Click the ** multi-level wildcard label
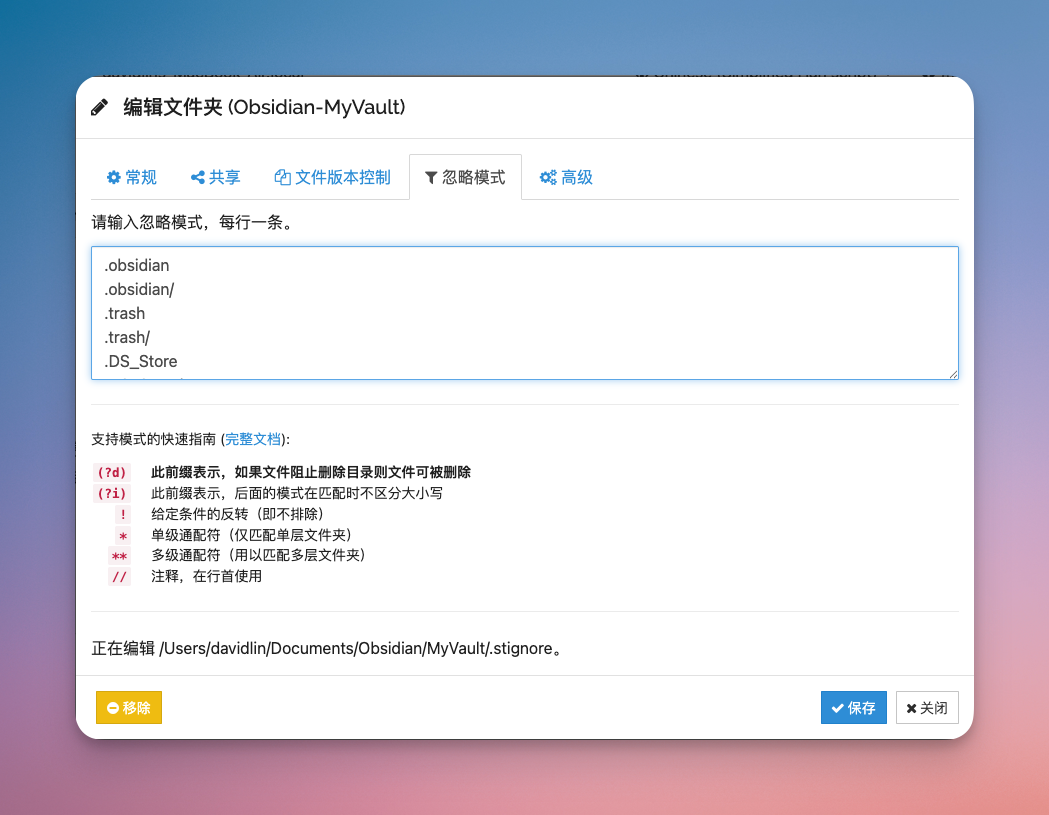Viewport: 1049px width, 815px height. pos(119,555)
